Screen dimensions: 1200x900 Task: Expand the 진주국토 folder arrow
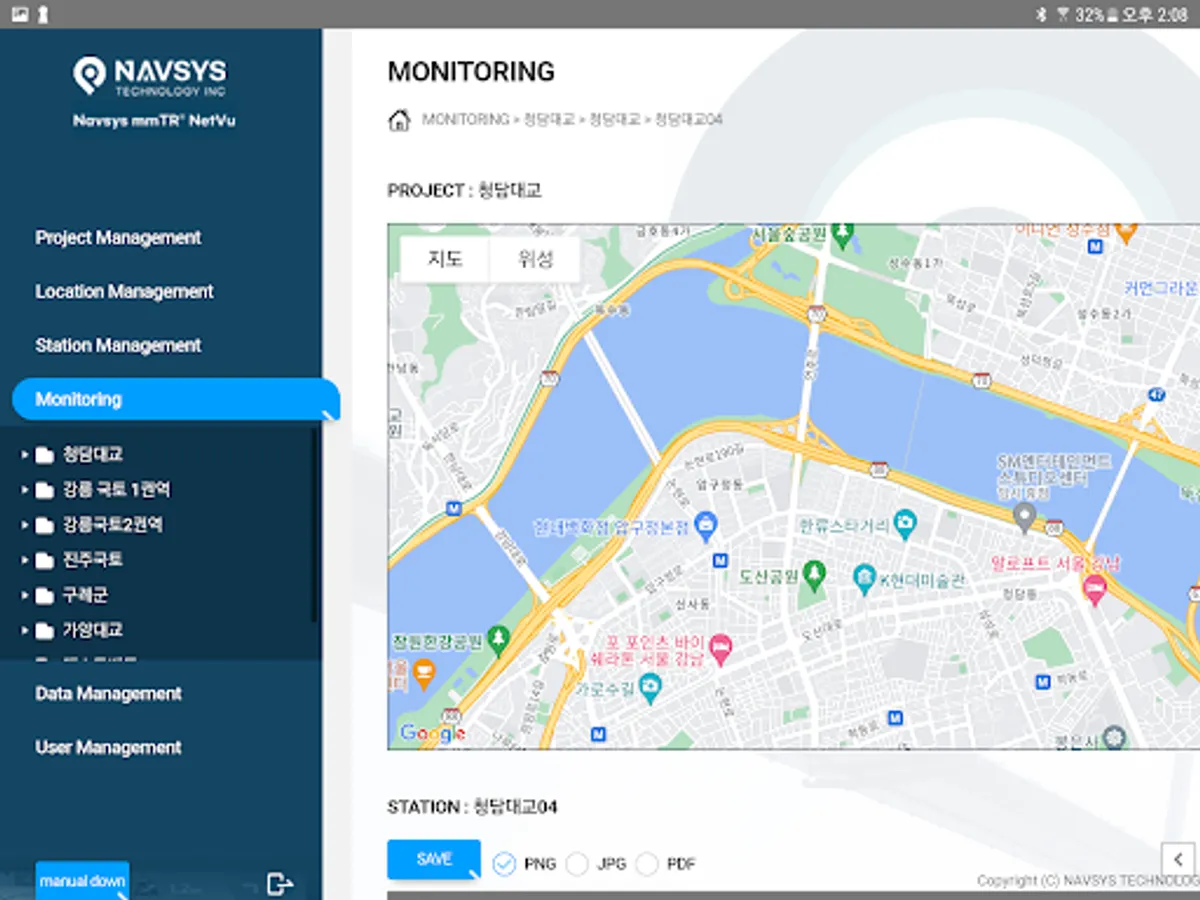[25, 560]
